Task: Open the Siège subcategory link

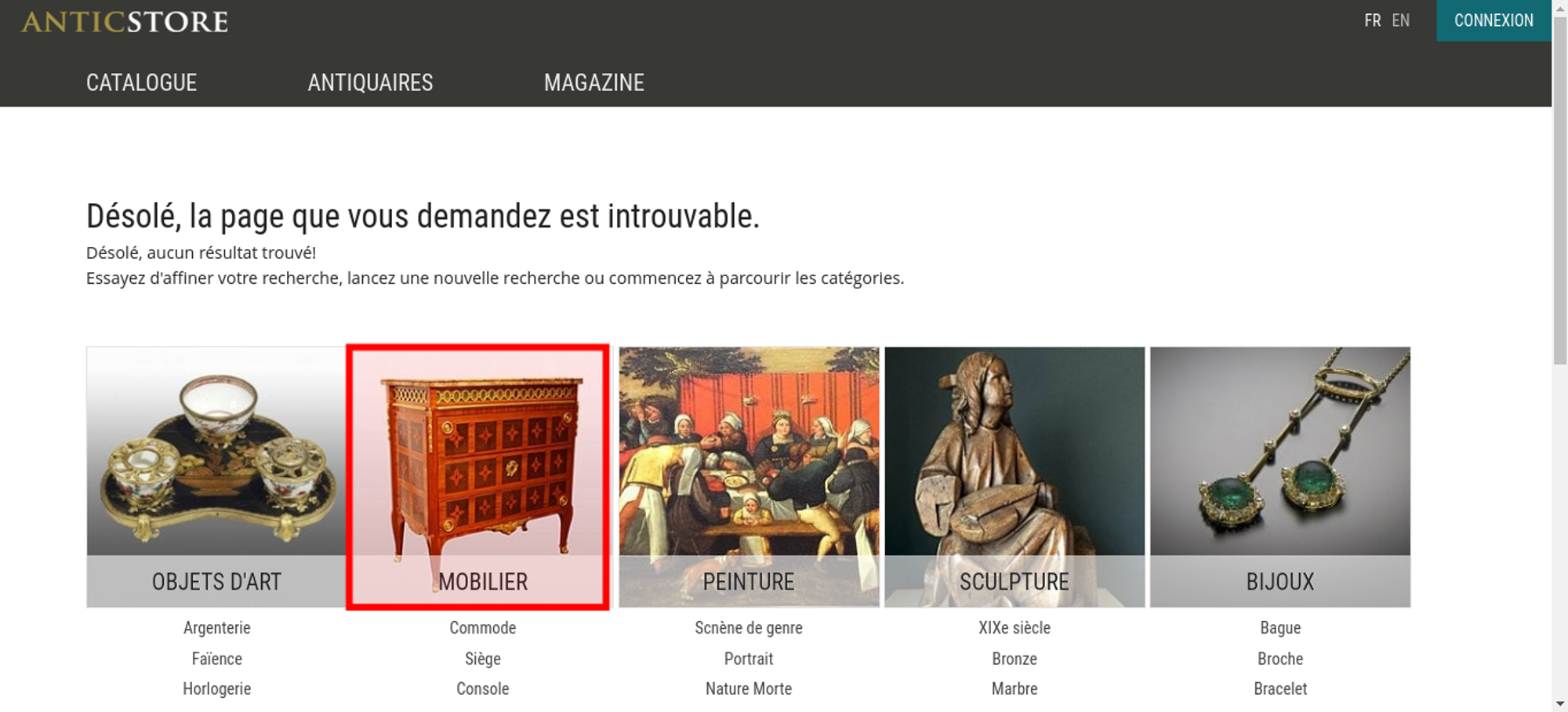Action: (483, 659)
